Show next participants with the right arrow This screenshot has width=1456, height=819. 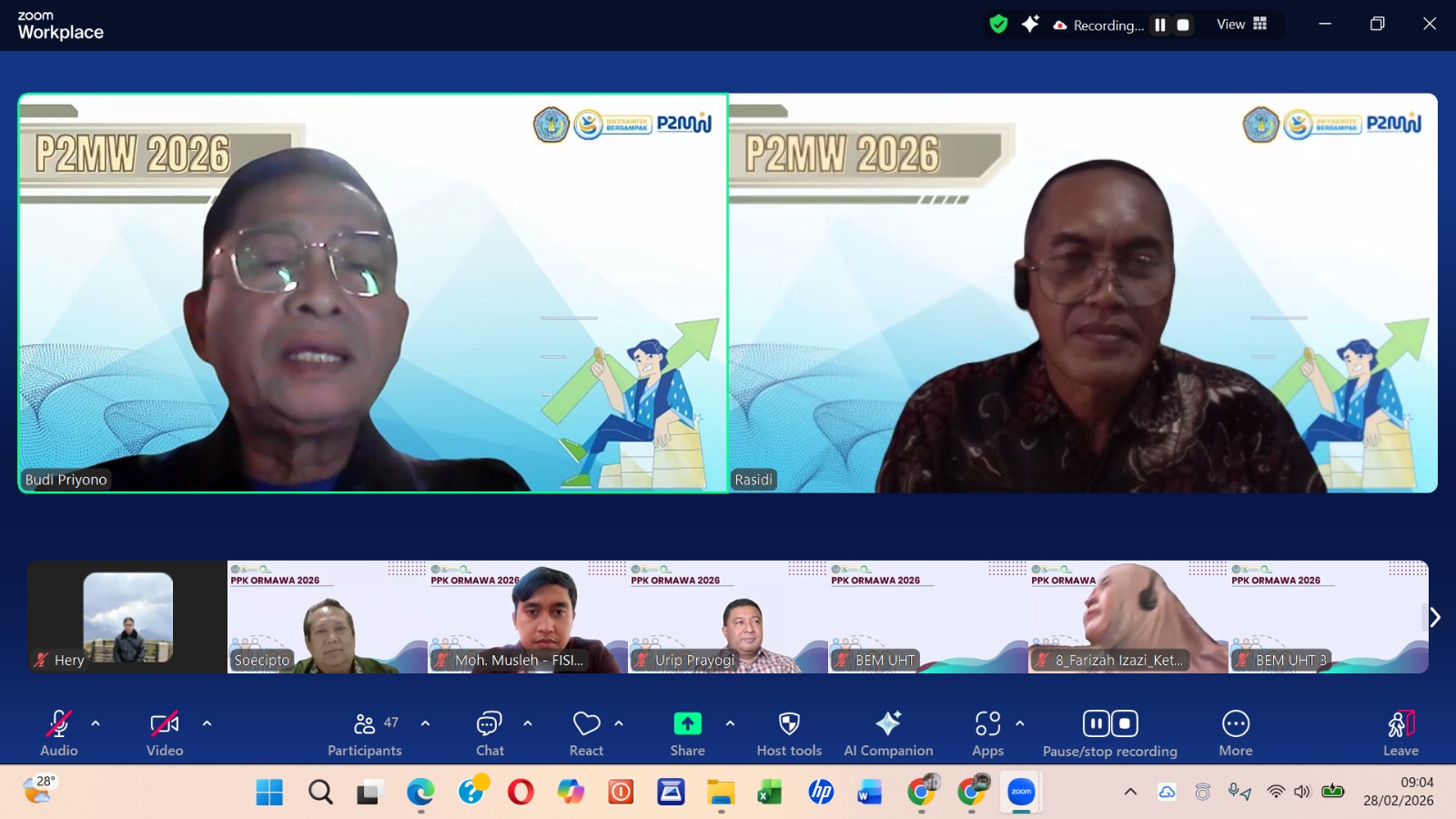(x=1434, y=618)
